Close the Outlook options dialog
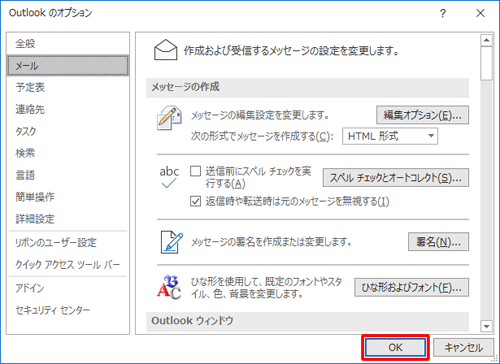The image size is (500, 364). click(480, 13)
